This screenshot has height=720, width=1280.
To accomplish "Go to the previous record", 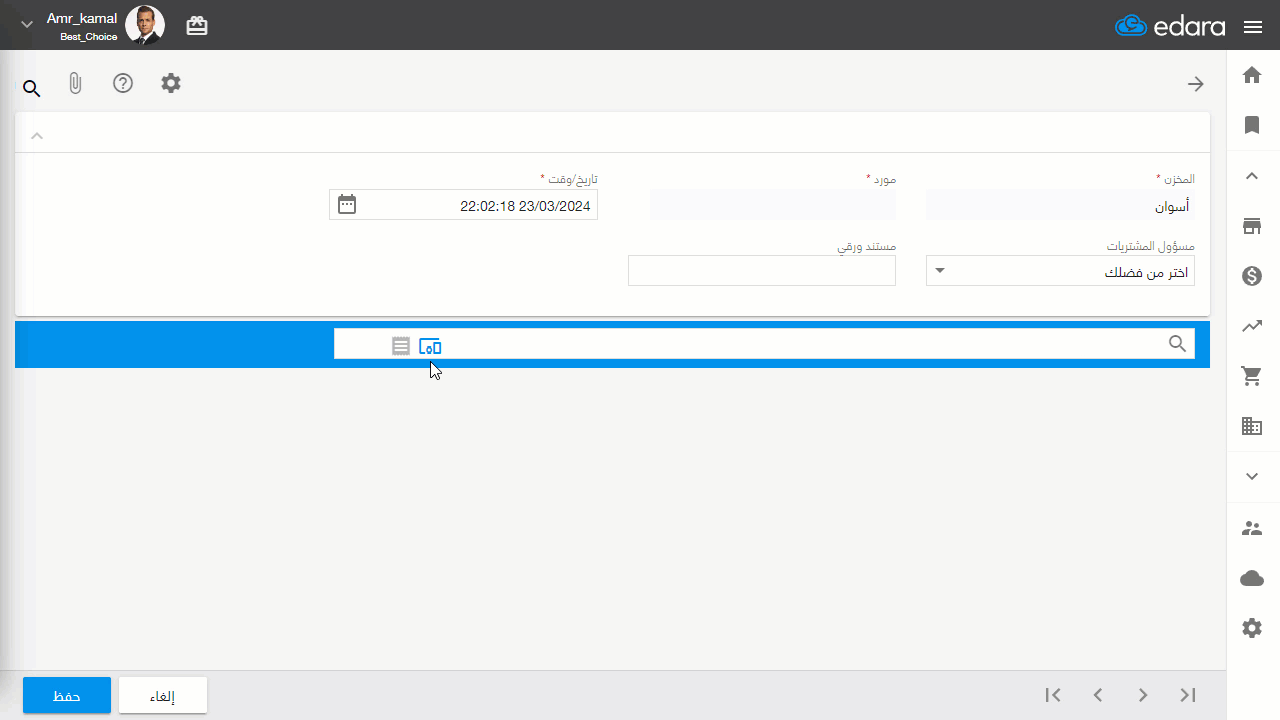I will click(1098, 695).
